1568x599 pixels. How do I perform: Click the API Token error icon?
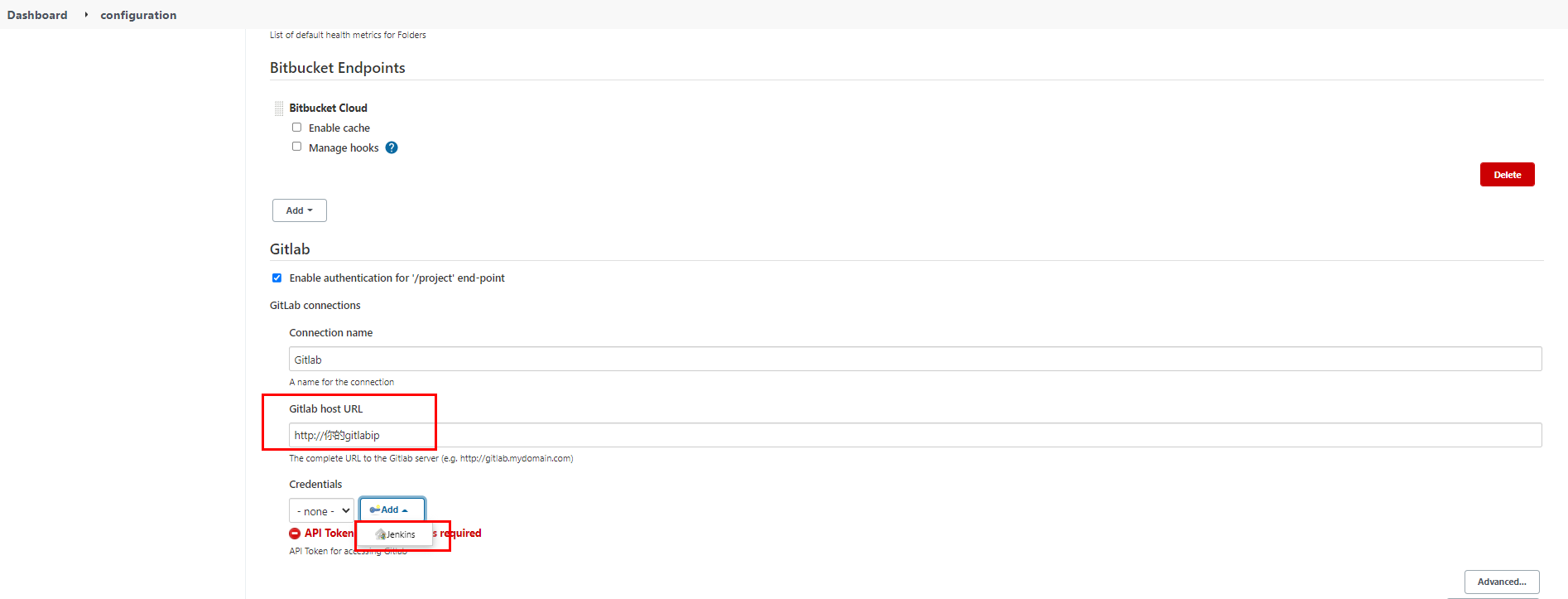coord(295,534)
